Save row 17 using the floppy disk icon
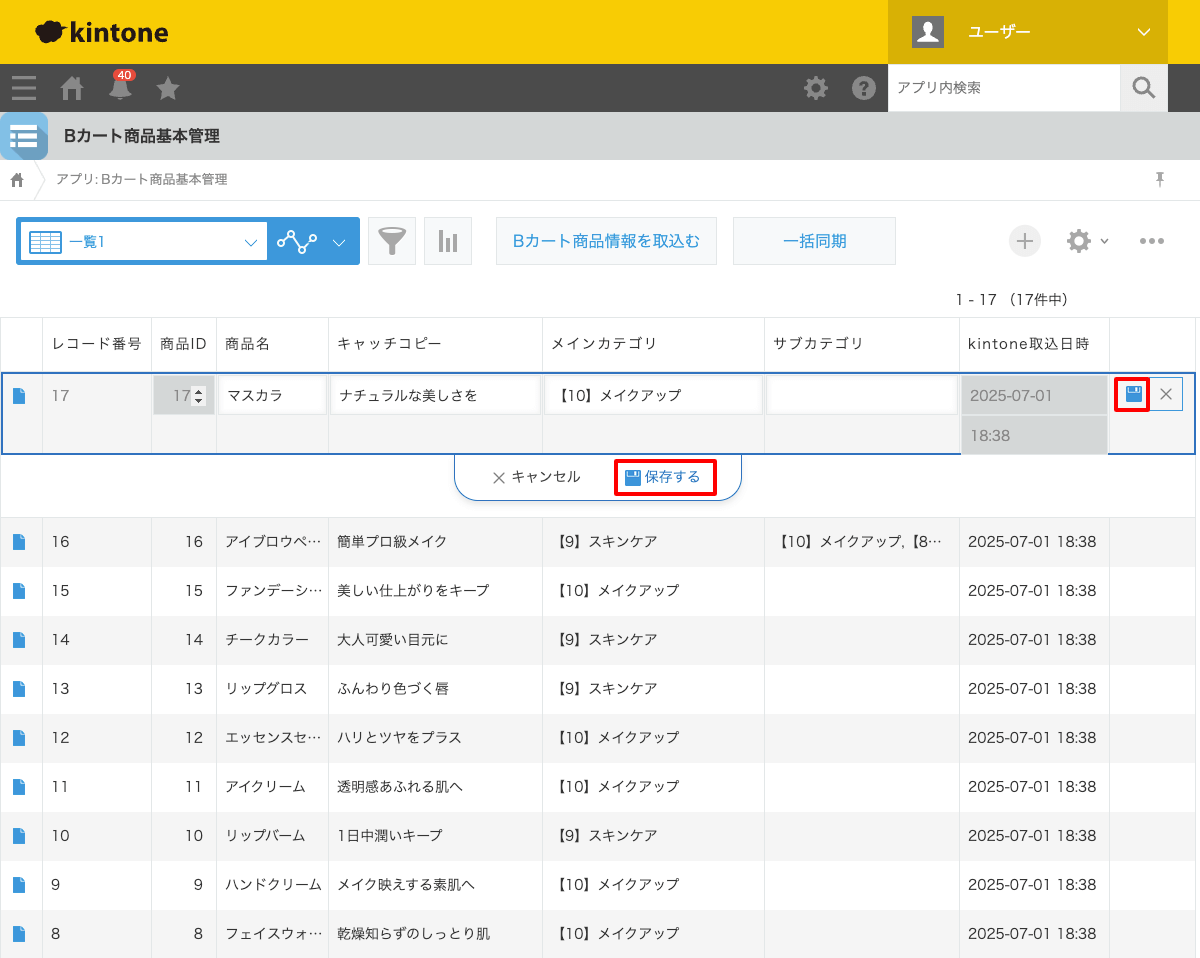 click(x=1132, y=394)
